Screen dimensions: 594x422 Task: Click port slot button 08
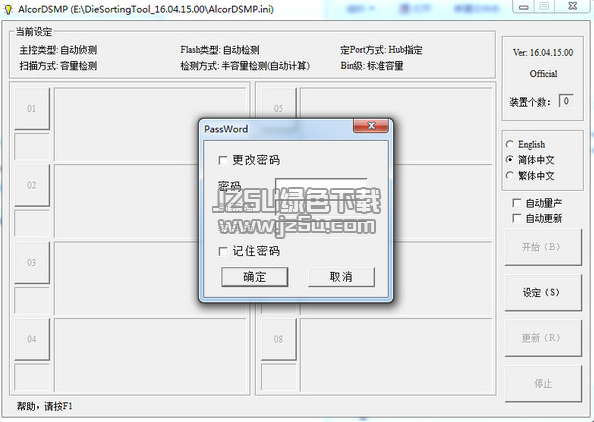tap(279, 339)
